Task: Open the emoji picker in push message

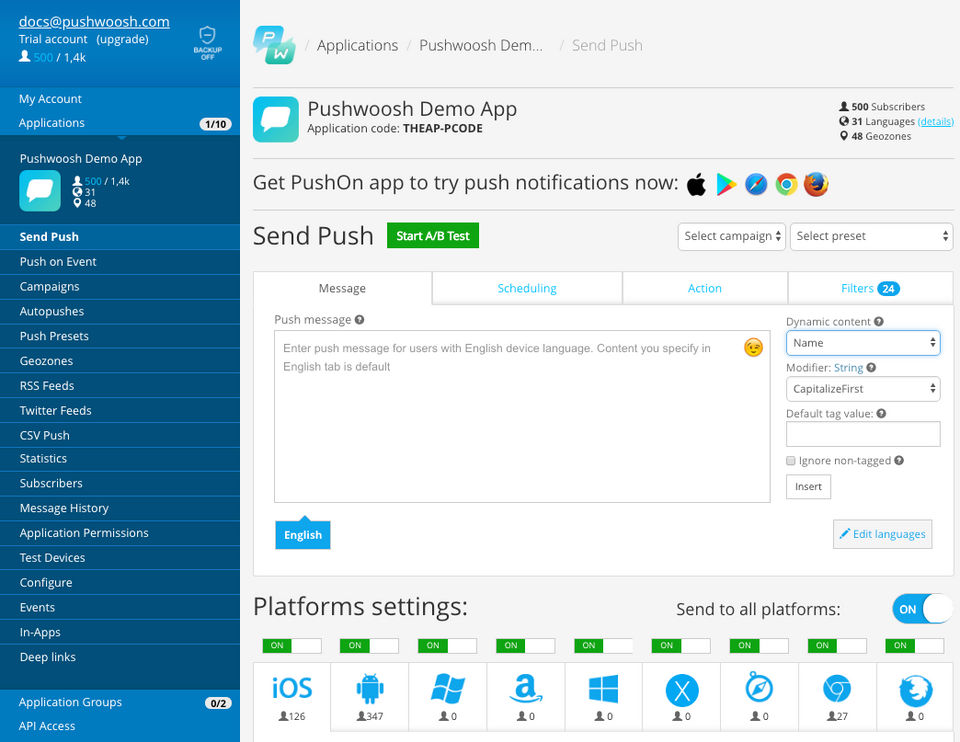Action: click(x=753, y=347)
